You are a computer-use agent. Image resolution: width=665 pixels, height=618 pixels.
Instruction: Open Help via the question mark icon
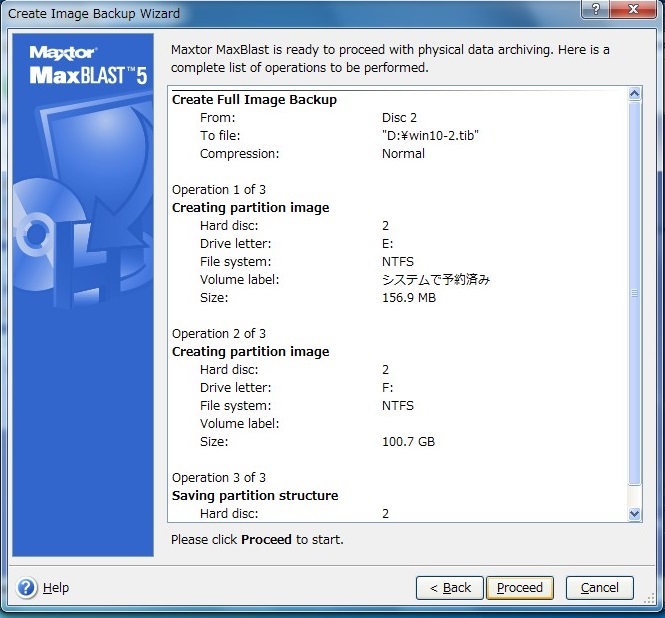[26, 587]
